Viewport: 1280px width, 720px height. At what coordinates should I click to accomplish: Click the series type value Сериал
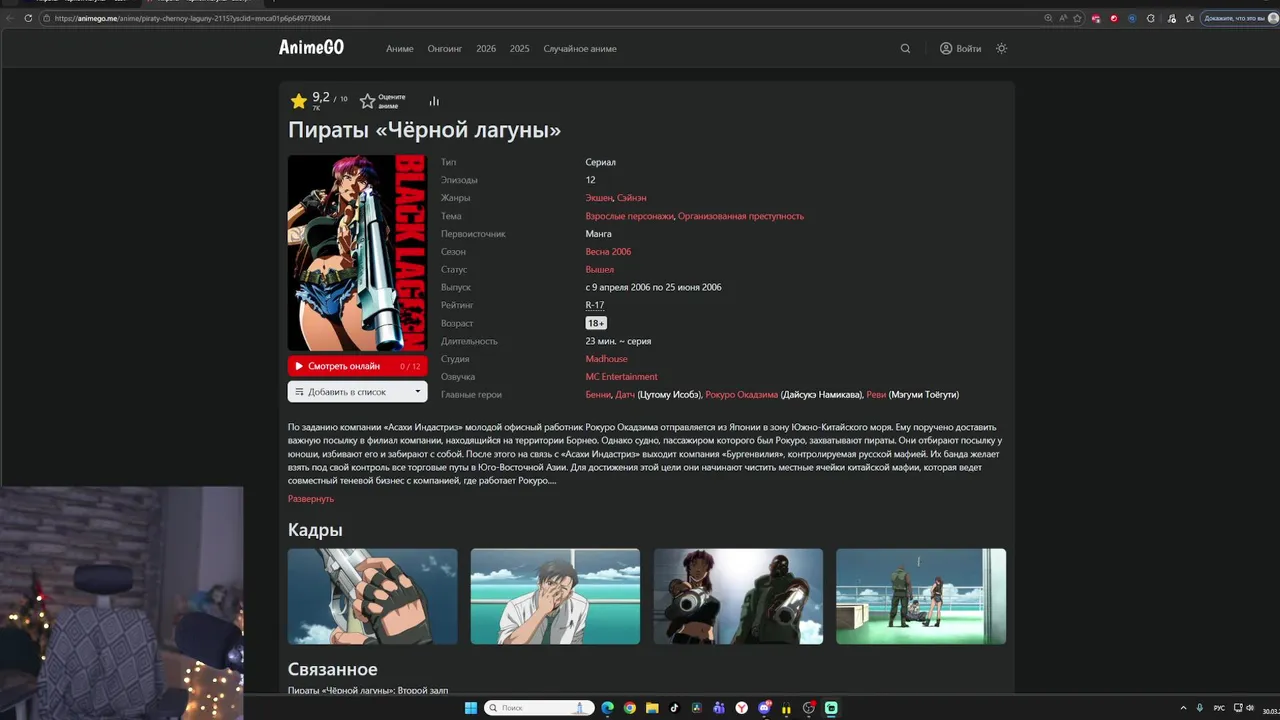601,162
